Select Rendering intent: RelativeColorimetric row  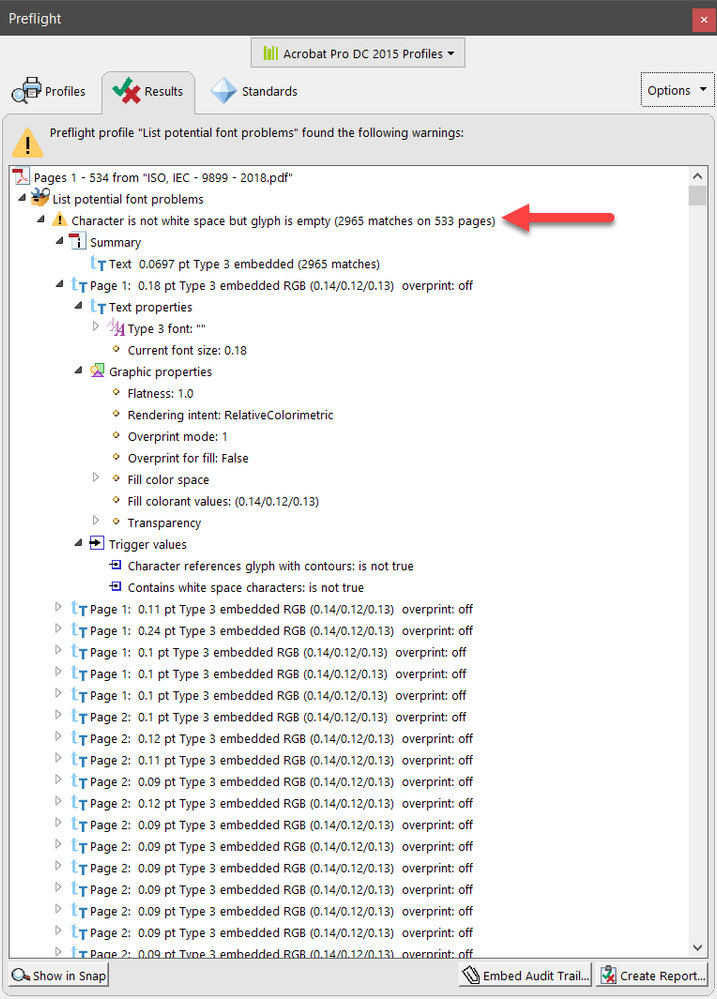[x=231, y=415]
